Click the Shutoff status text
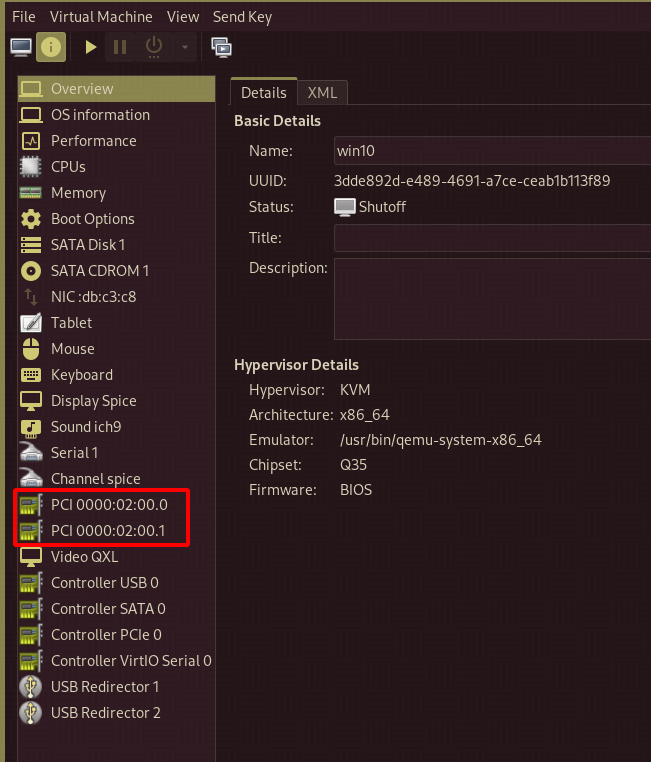This screenshot has height=762, width=651. [382, 207]
